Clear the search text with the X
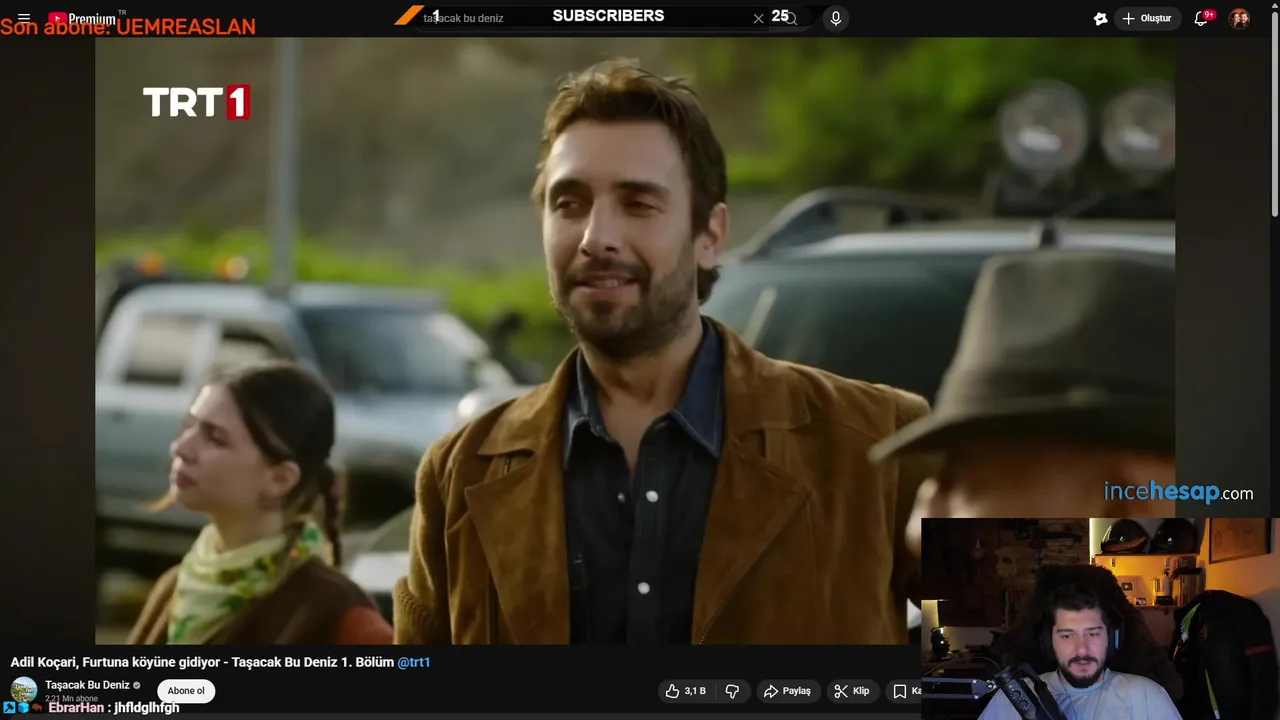The image size is (1280, 720). [758, 18]
